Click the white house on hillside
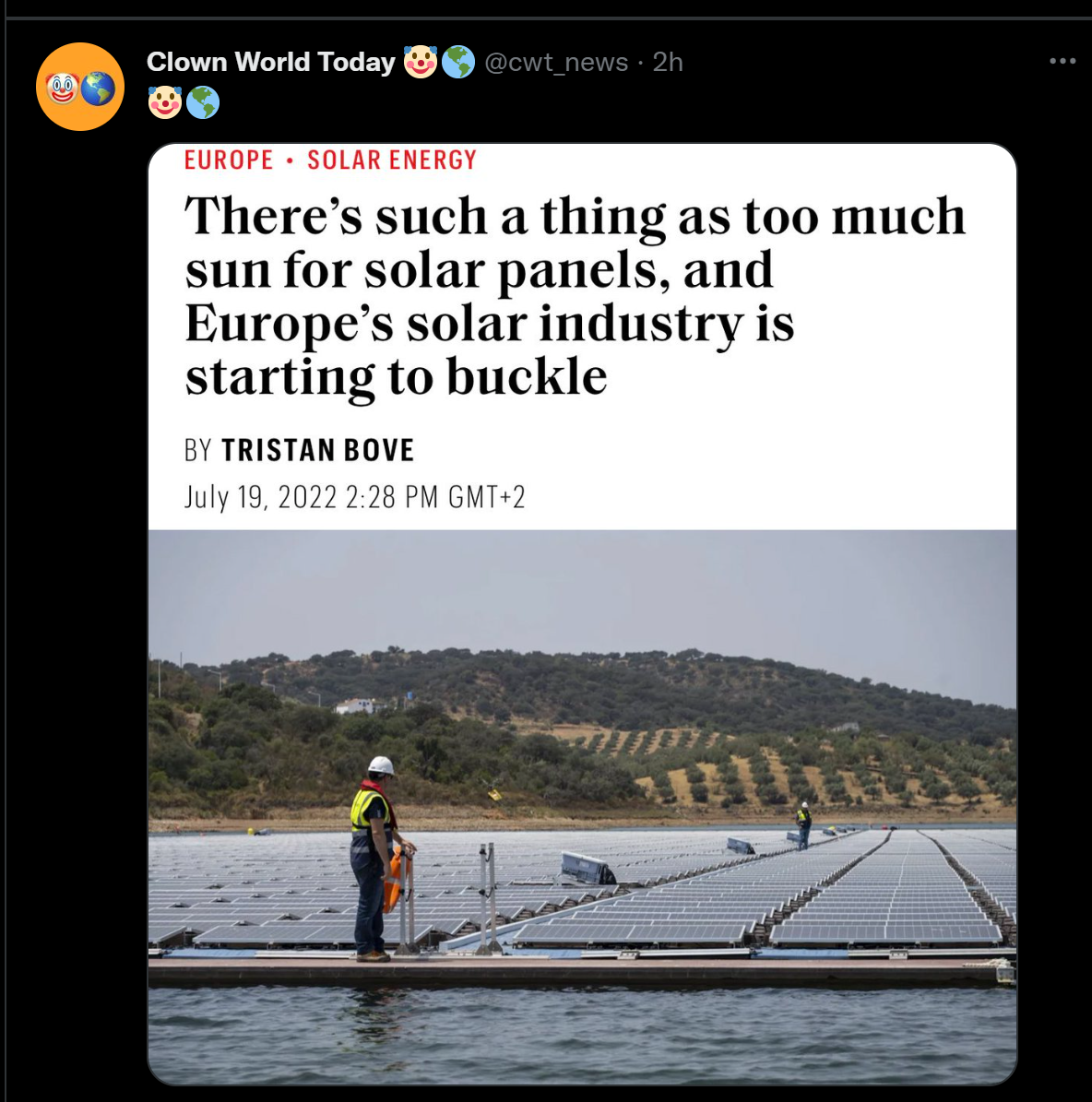 click(x=354, y=705)
